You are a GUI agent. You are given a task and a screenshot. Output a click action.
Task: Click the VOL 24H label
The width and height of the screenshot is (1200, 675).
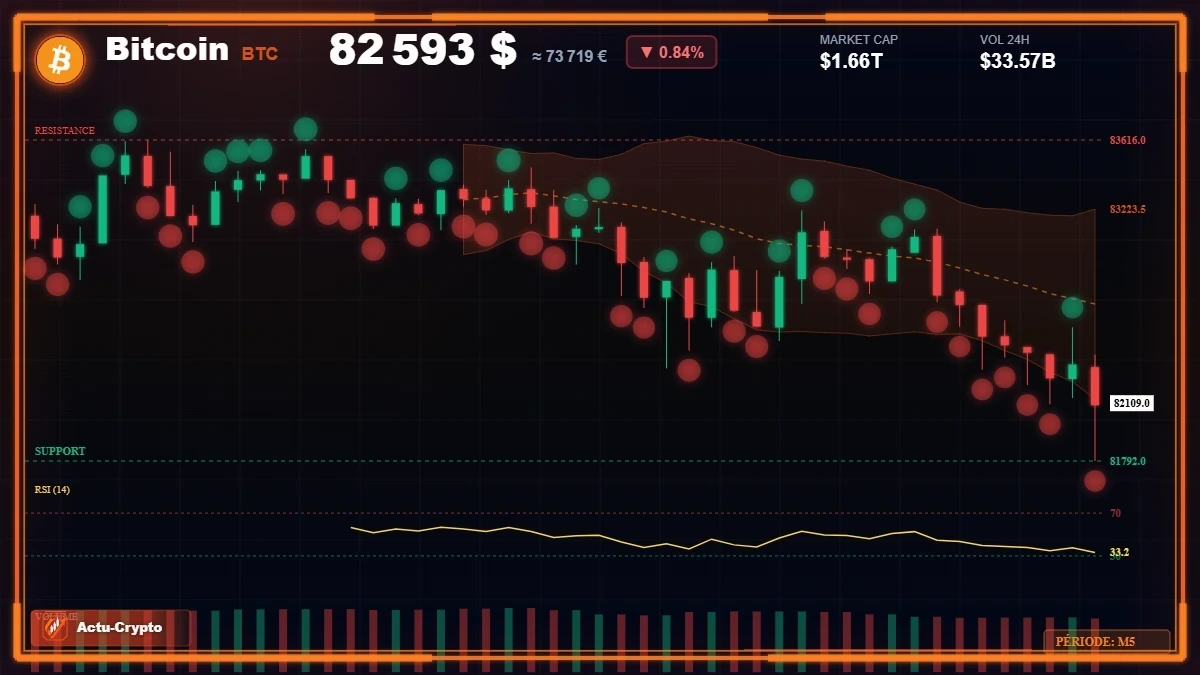[x=1006, y=40]
